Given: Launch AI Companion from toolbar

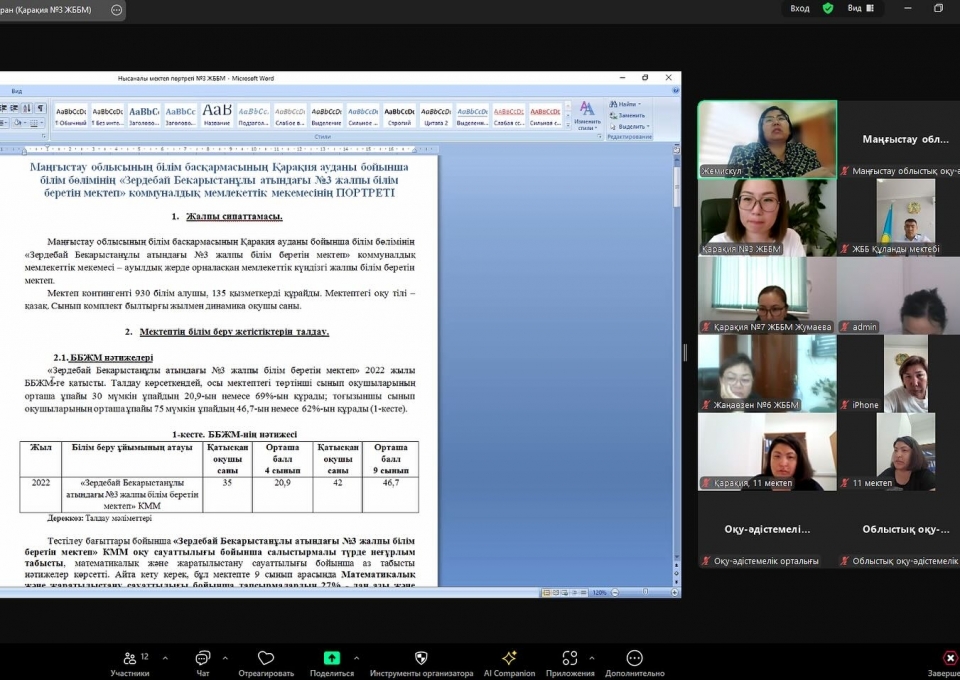Looking at the screenshot, I should click(509, 663).
